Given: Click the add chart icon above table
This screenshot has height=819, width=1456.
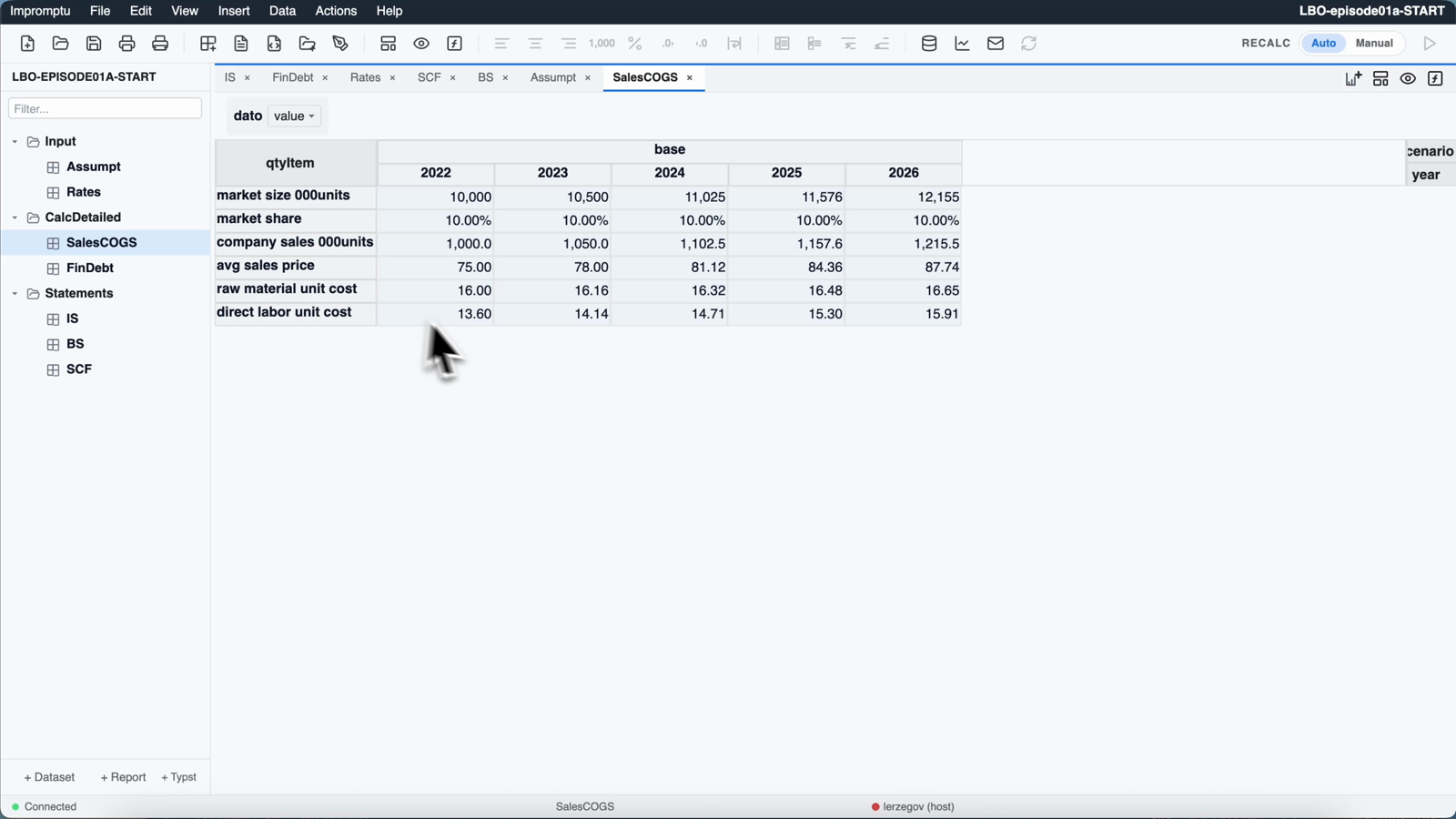Looking at the screenshot, I should pos(1353,79).
